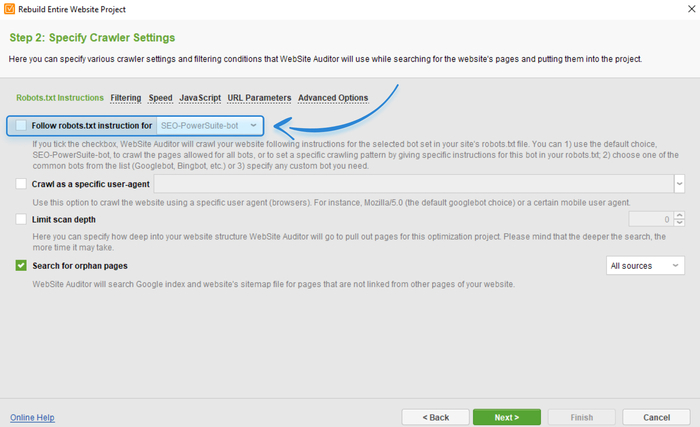The height and width of the screenshot is (427, 700).
Task: Enable Follow robots.txt instruction checkbox
Action: (22, 126)
